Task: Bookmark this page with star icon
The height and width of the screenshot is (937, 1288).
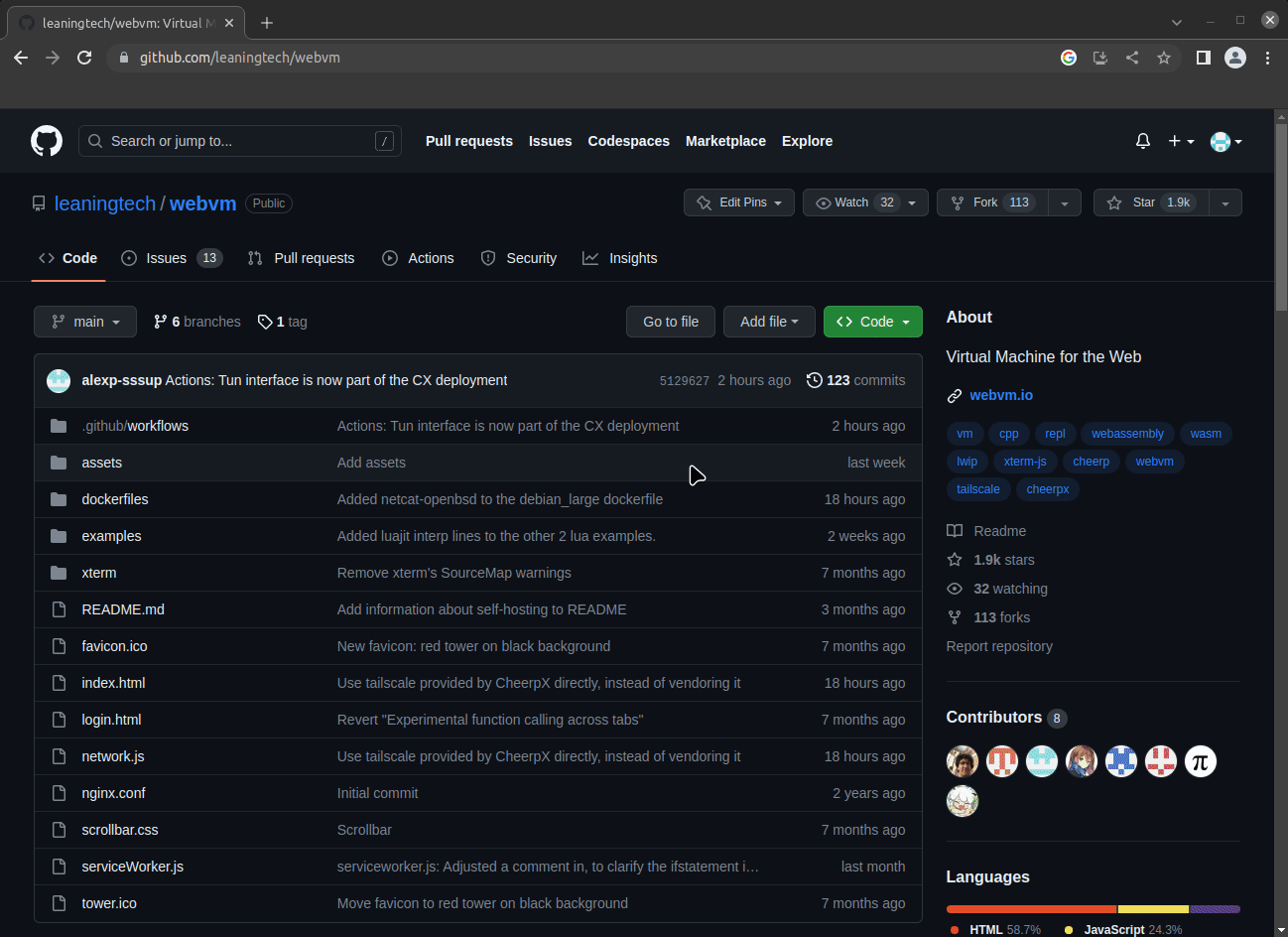Action: [1164, 58]
